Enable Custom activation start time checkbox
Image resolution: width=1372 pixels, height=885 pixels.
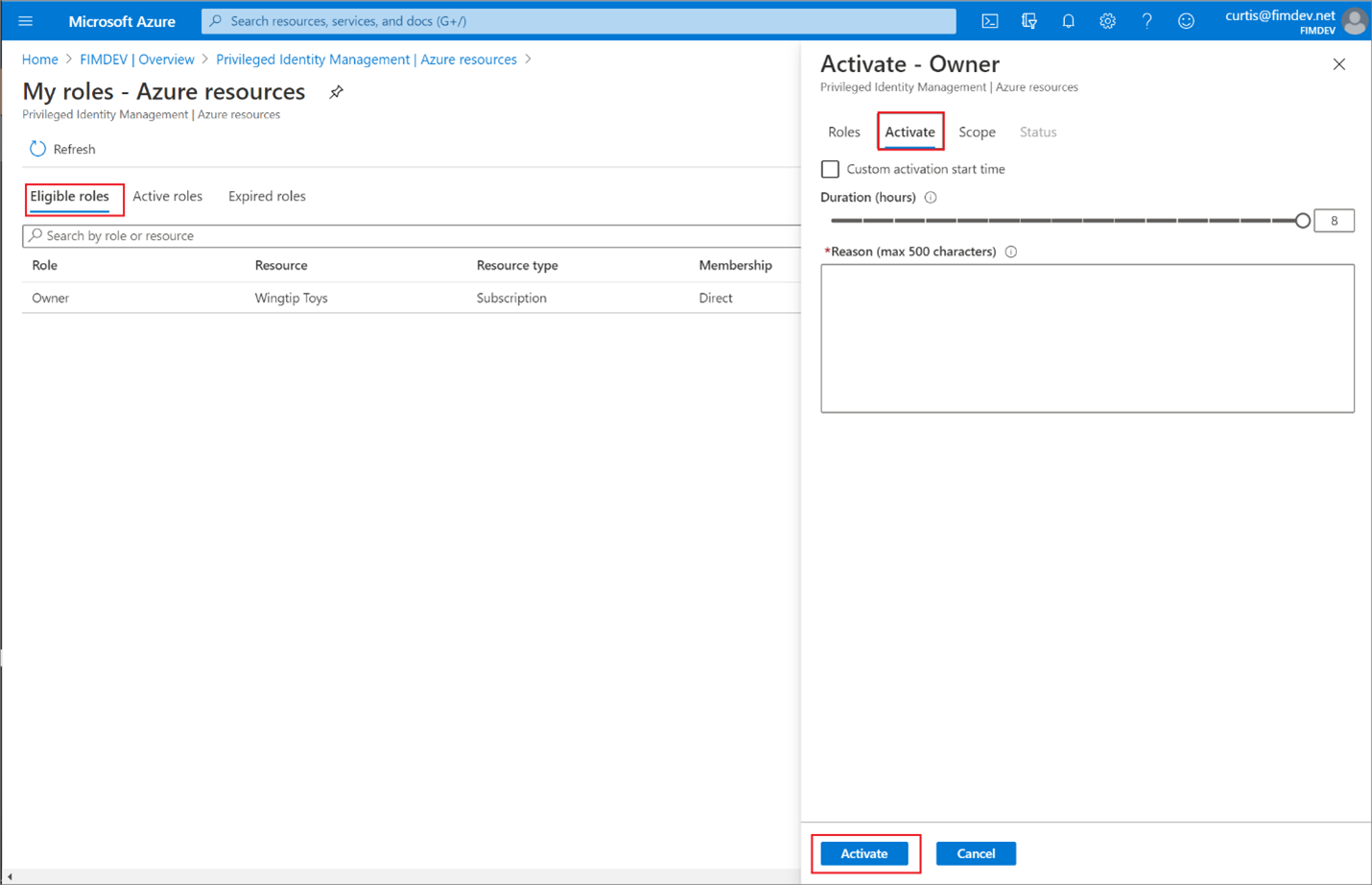[830, 169]
